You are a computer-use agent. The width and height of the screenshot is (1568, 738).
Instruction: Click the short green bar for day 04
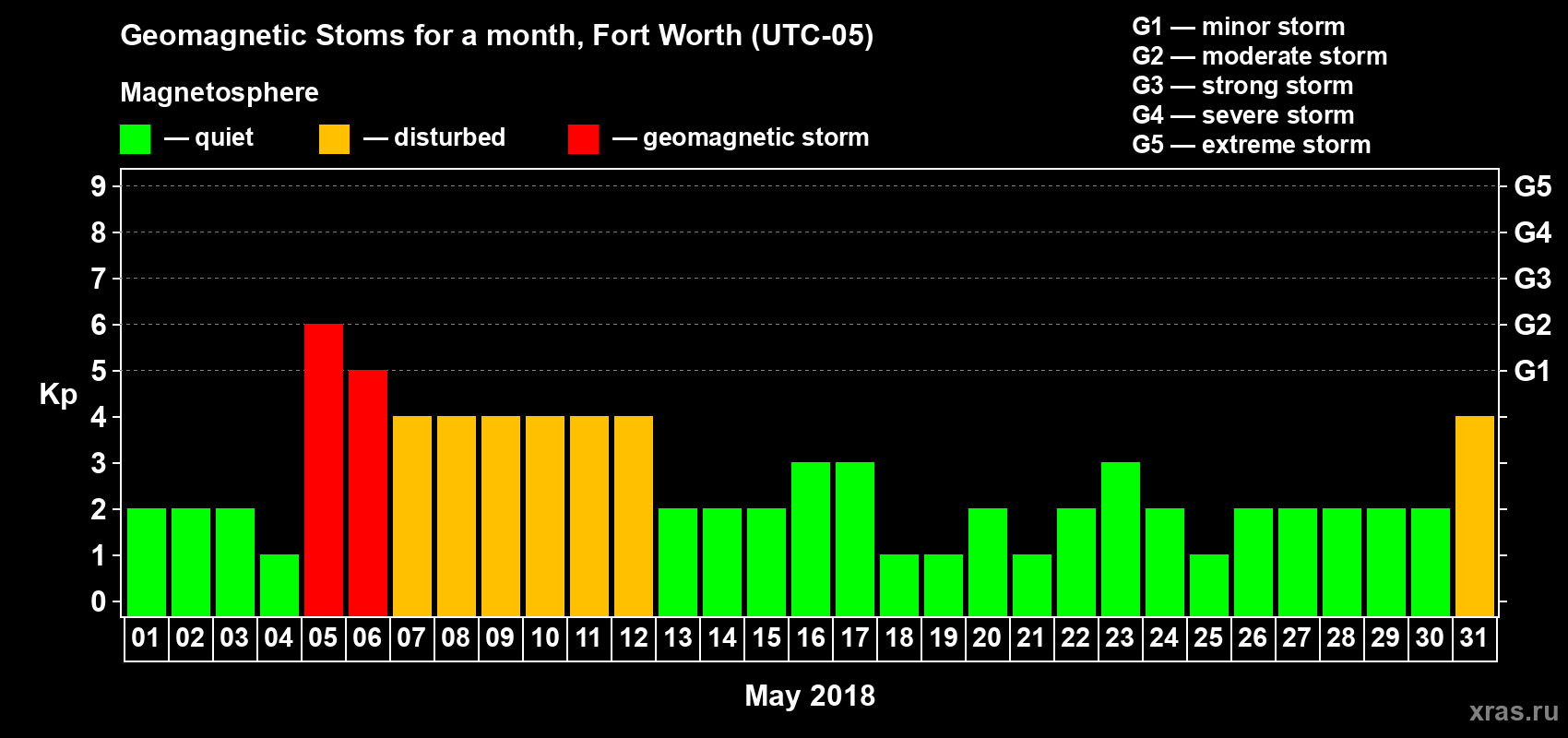pyautogui.click(x=279, y=585)
